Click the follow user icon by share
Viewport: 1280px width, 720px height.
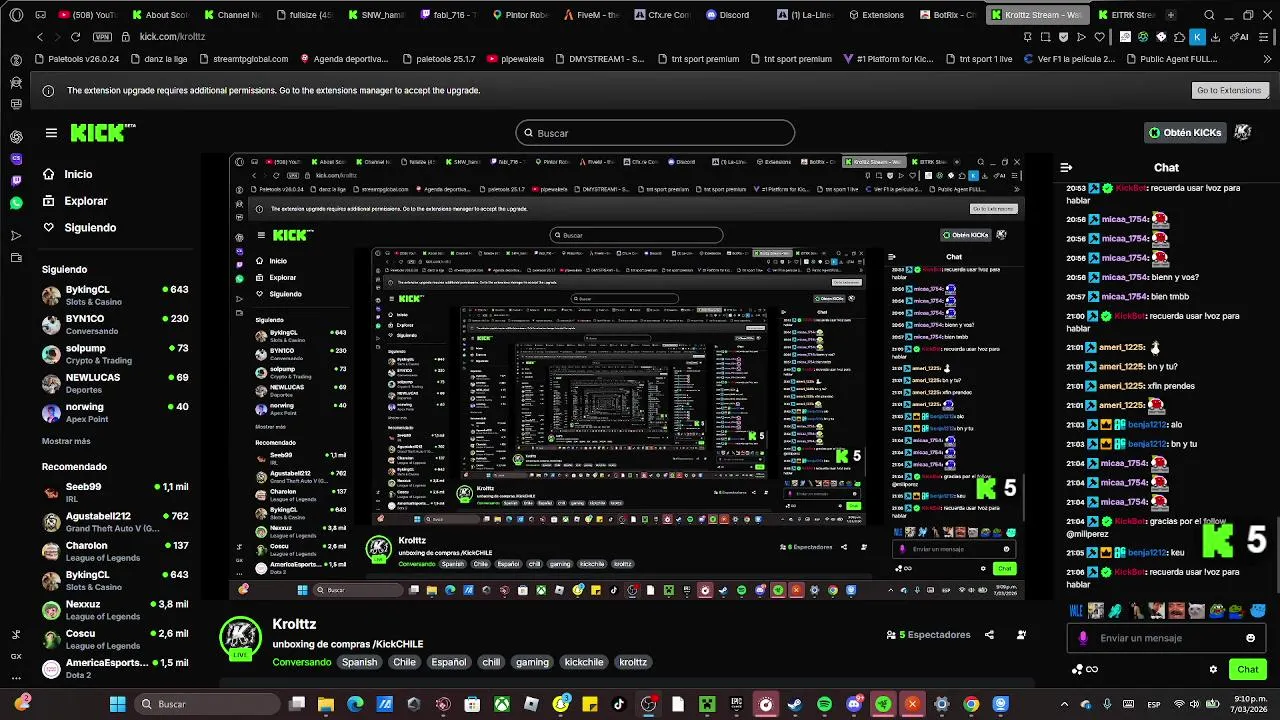pyautogui.click(x=1021, y=635)
